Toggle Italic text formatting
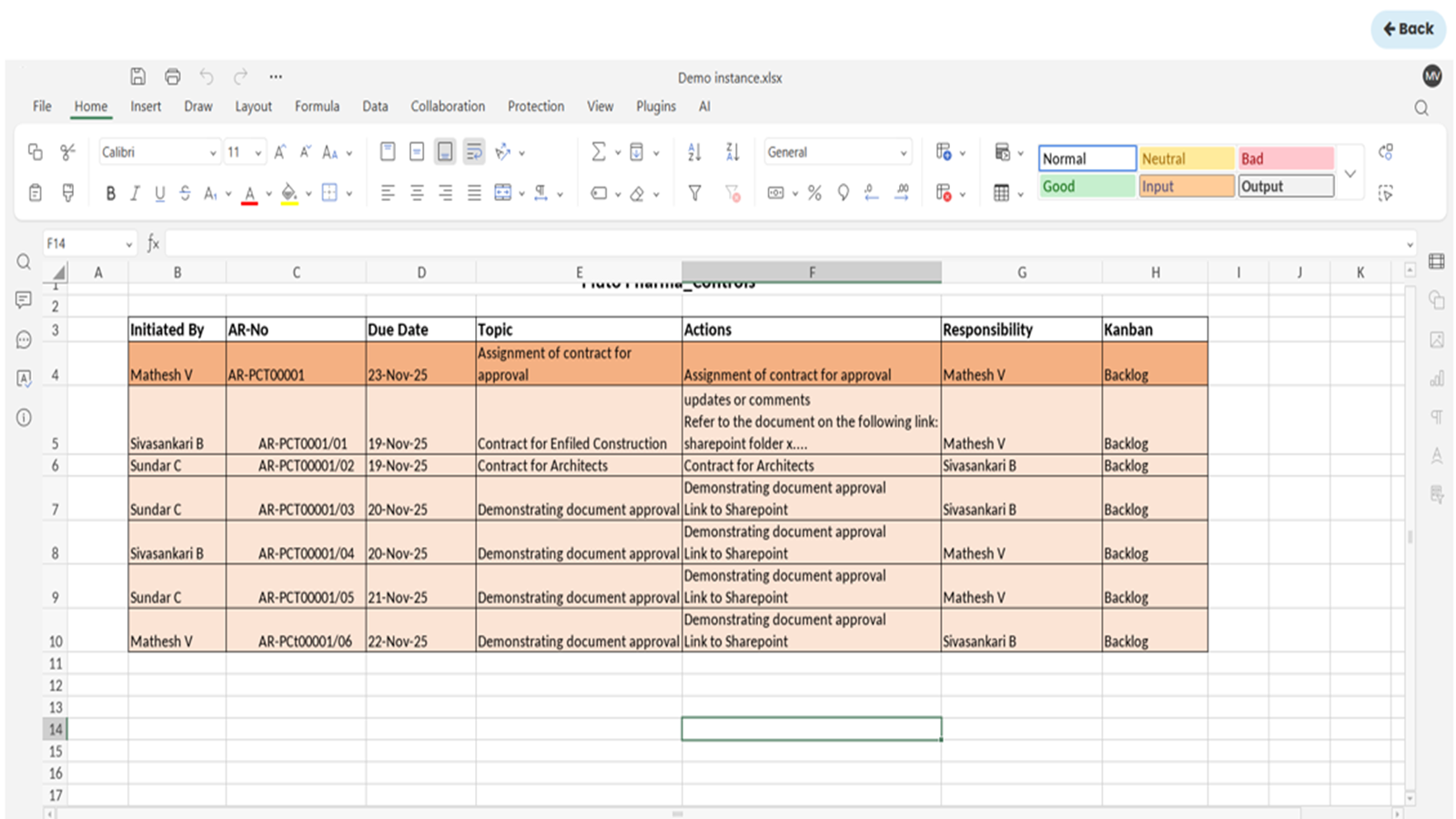This screenshot has height=819, width=1456. pos(135,193)
